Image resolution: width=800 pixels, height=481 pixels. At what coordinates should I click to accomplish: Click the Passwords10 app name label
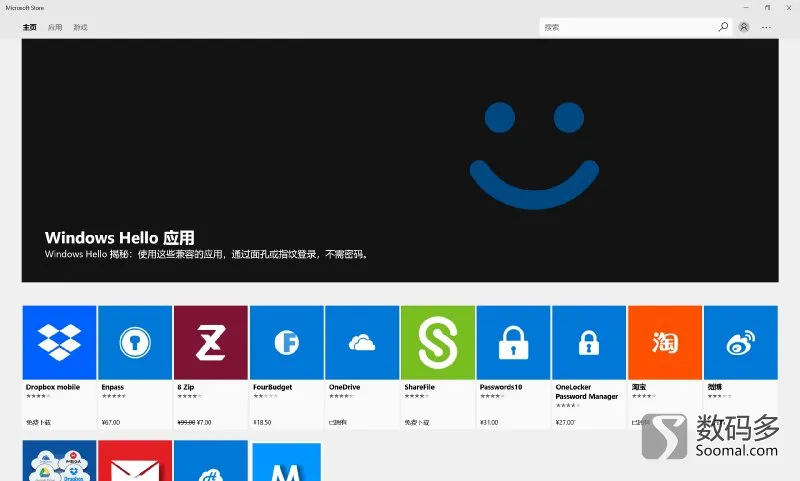(x=501, y=387)
